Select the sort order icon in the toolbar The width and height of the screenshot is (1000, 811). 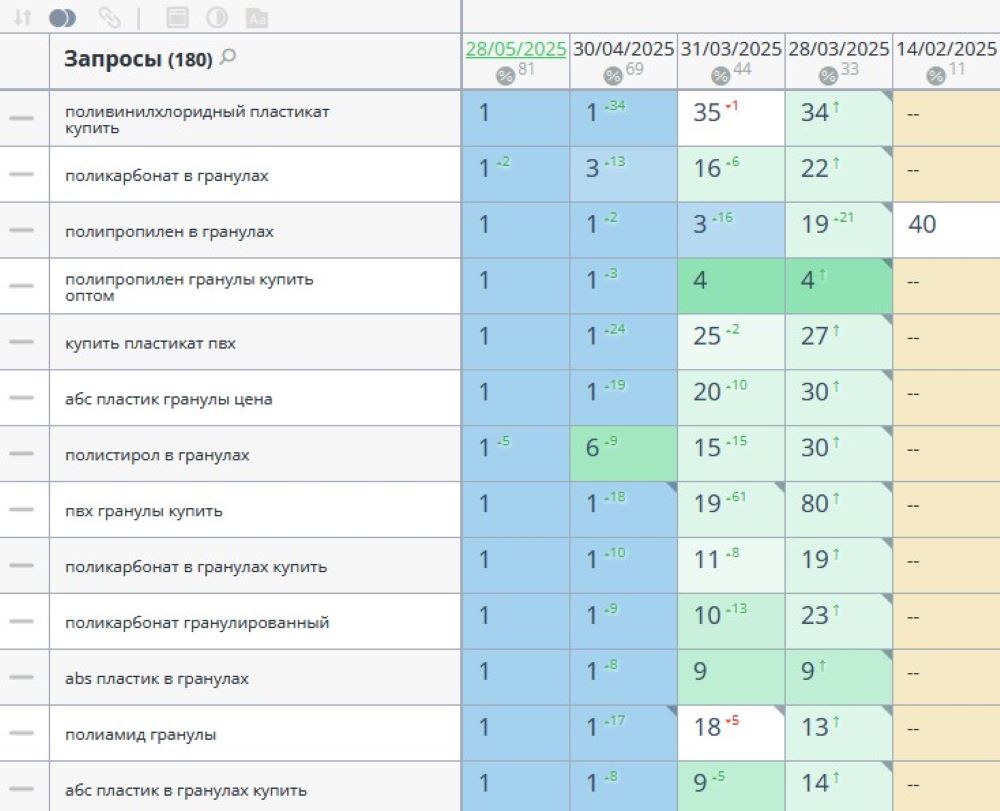(24, 17)
